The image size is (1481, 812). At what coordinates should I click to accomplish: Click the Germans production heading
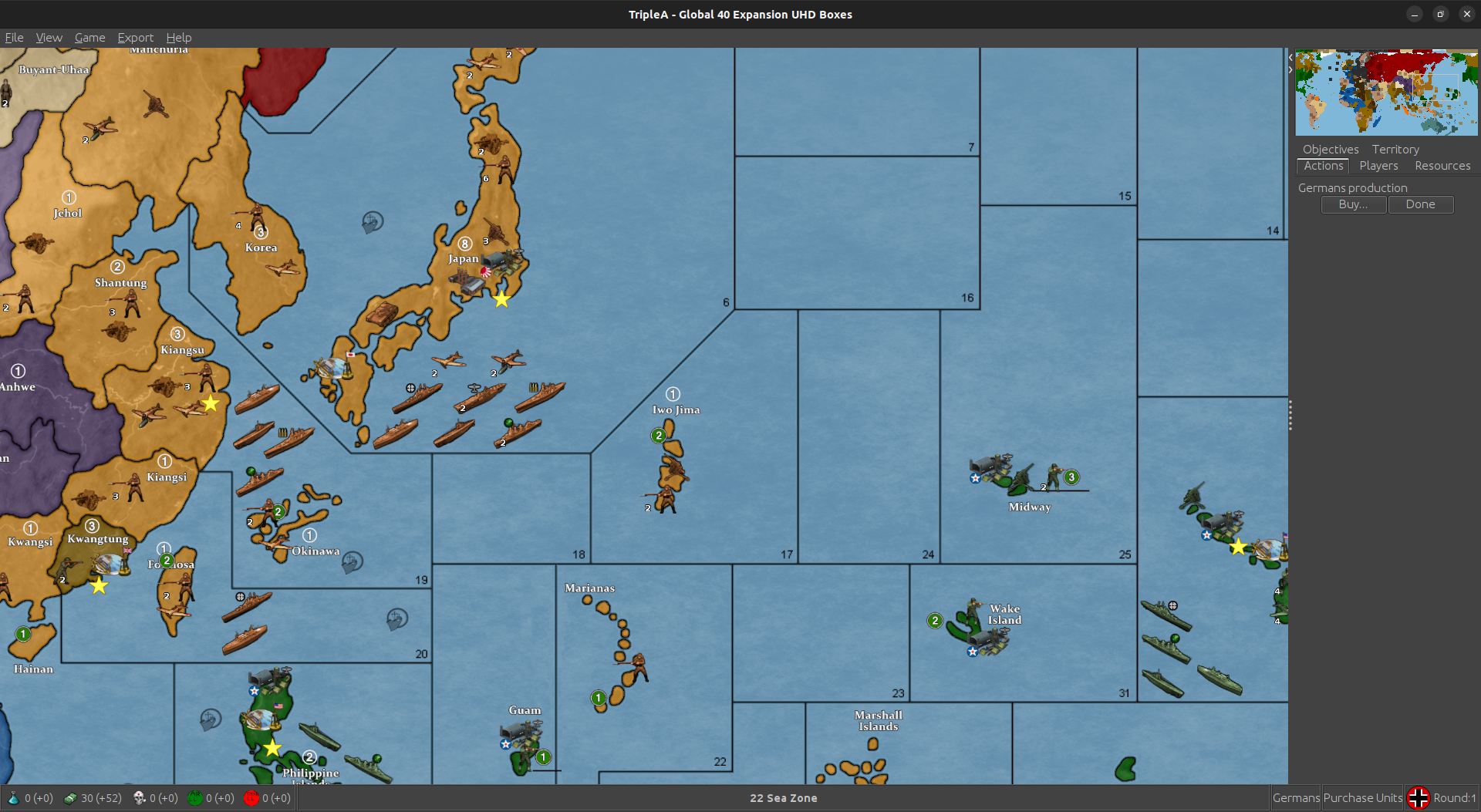1352,187
